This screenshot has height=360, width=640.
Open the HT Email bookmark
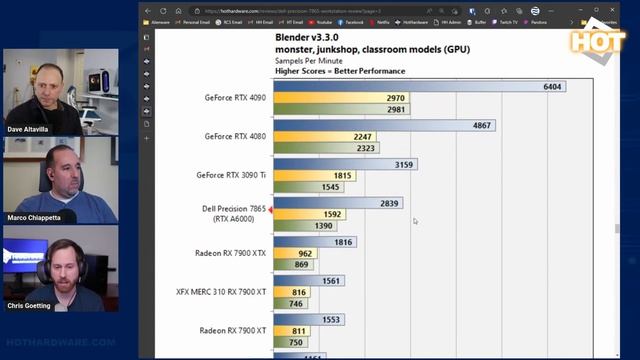pos(291,22)
